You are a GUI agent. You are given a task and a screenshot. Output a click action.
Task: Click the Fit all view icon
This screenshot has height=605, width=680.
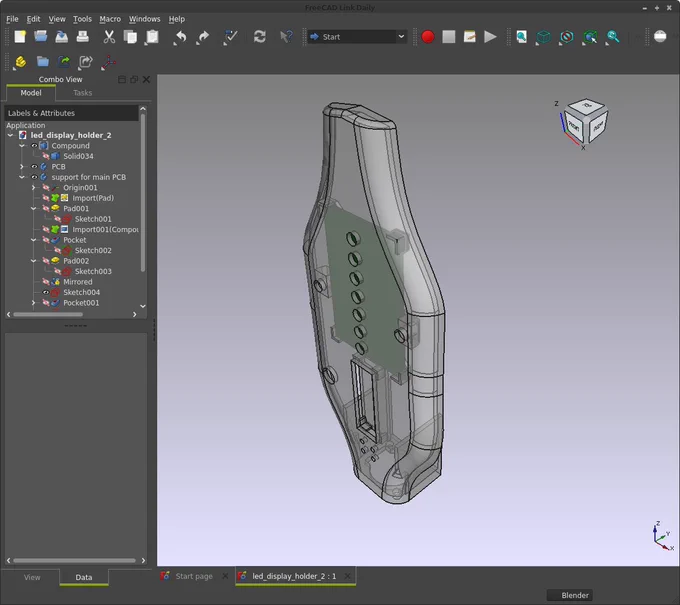[x=522, y=37]
